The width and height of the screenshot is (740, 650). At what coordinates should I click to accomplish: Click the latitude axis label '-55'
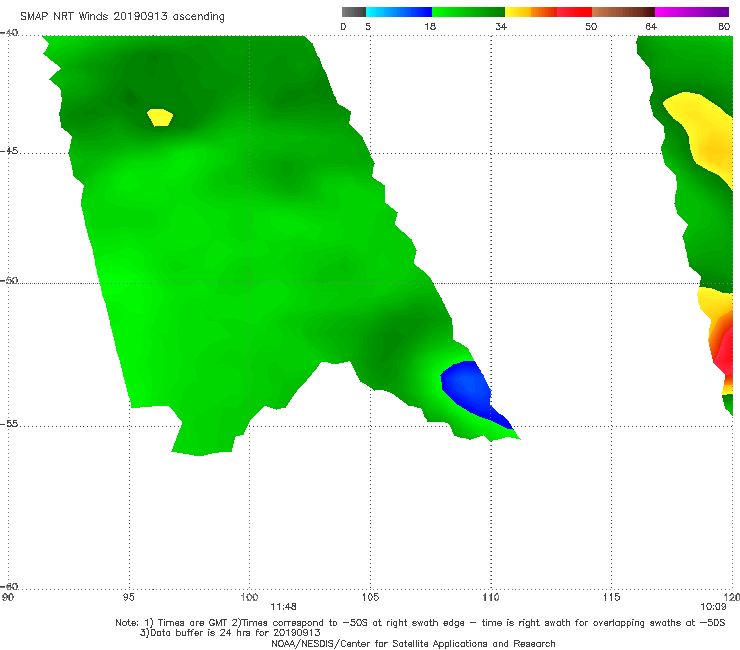click(x=9, y=423)
